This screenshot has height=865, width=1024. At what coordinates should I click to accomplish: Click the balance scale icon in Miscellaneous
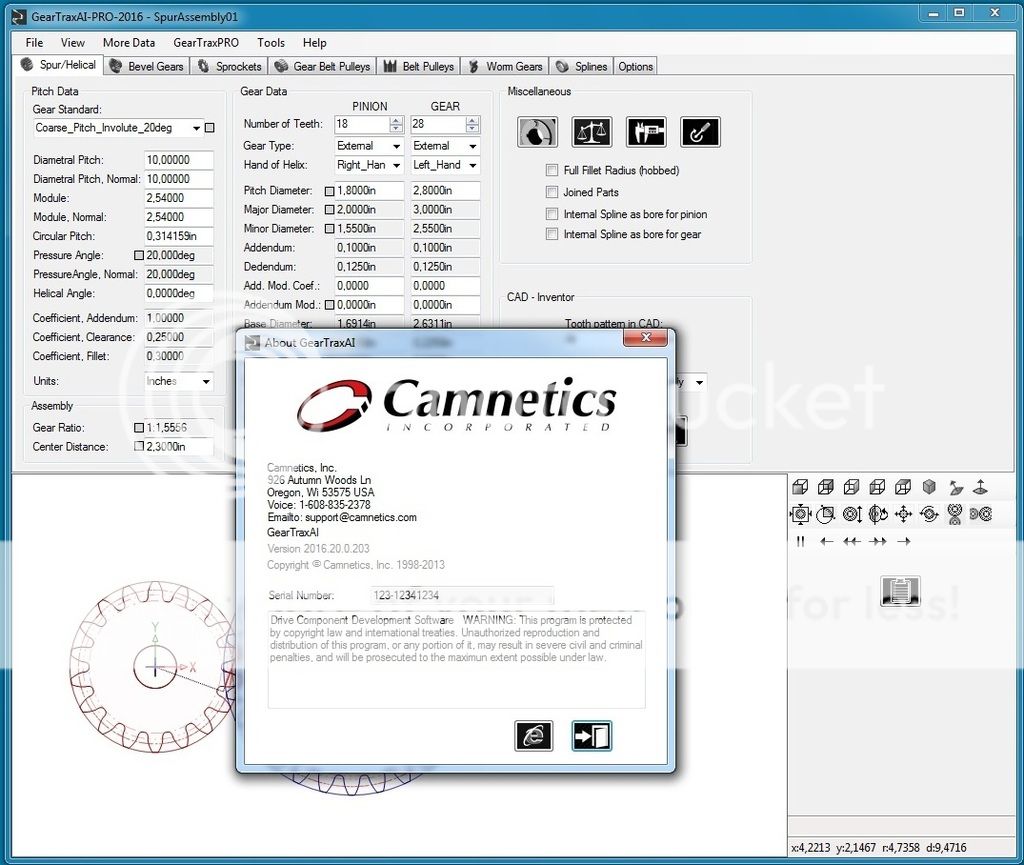point(592,132)
